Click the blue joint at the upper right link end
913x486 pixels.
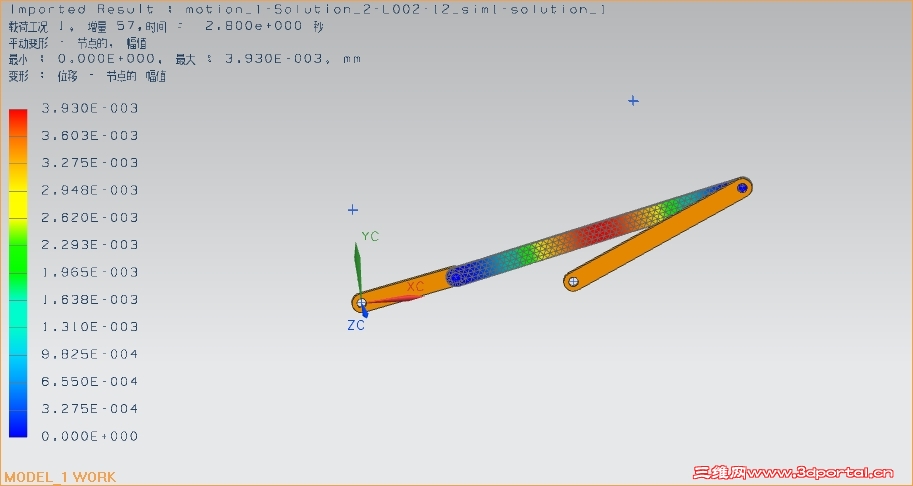point(742,188)
